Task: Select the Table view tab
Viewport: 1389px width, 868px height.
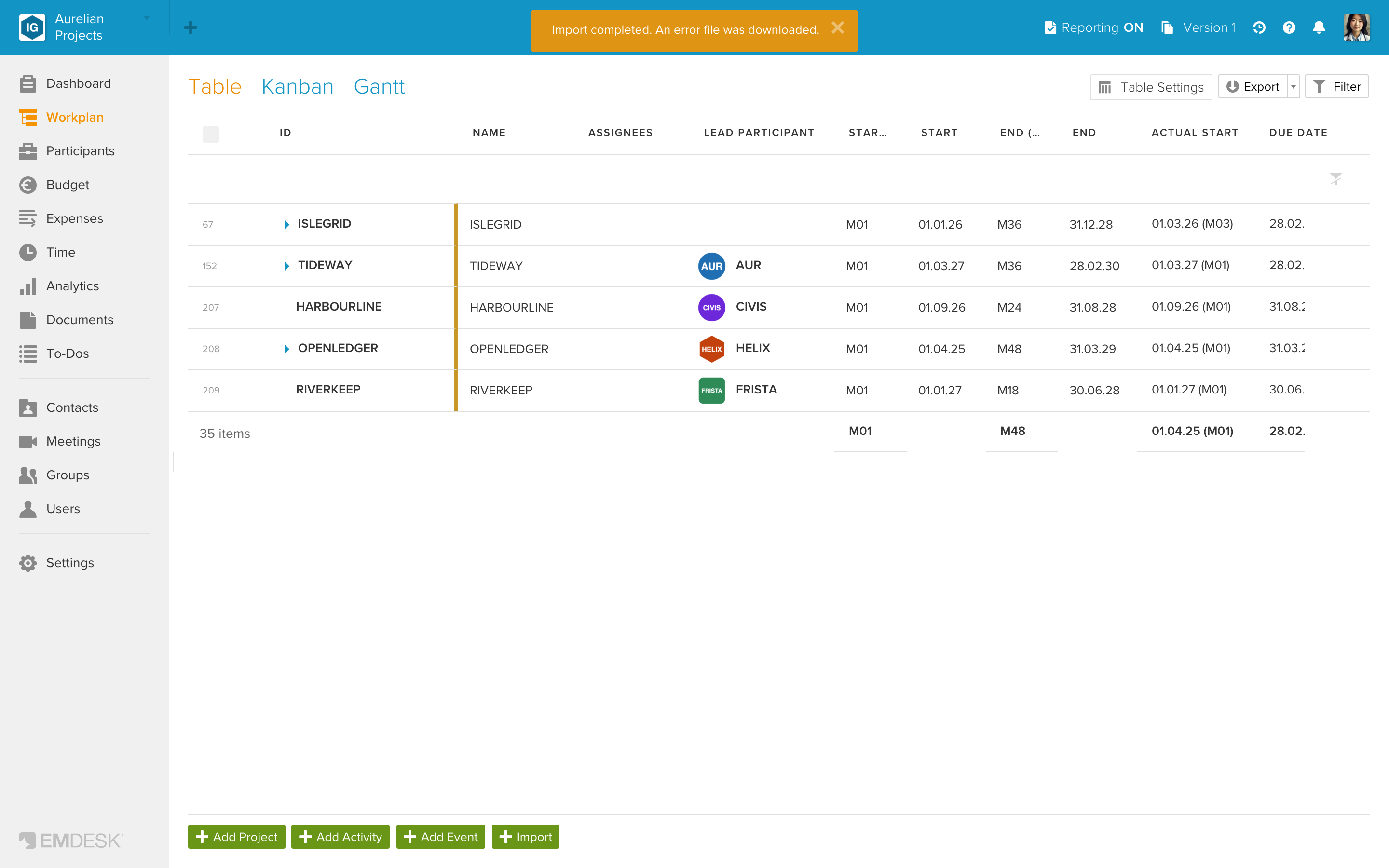Action: (x=215, y=87)
